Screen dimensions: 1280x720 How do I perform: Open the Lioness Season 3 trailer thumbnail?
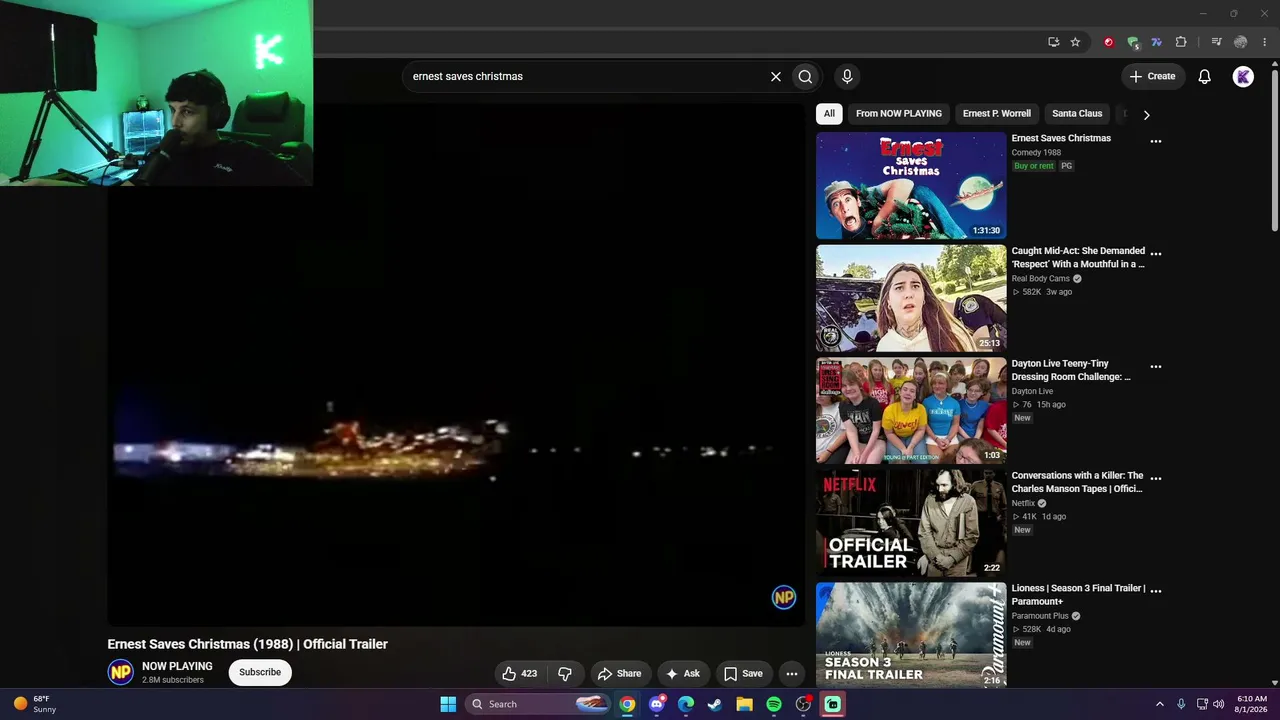point(911,635)
